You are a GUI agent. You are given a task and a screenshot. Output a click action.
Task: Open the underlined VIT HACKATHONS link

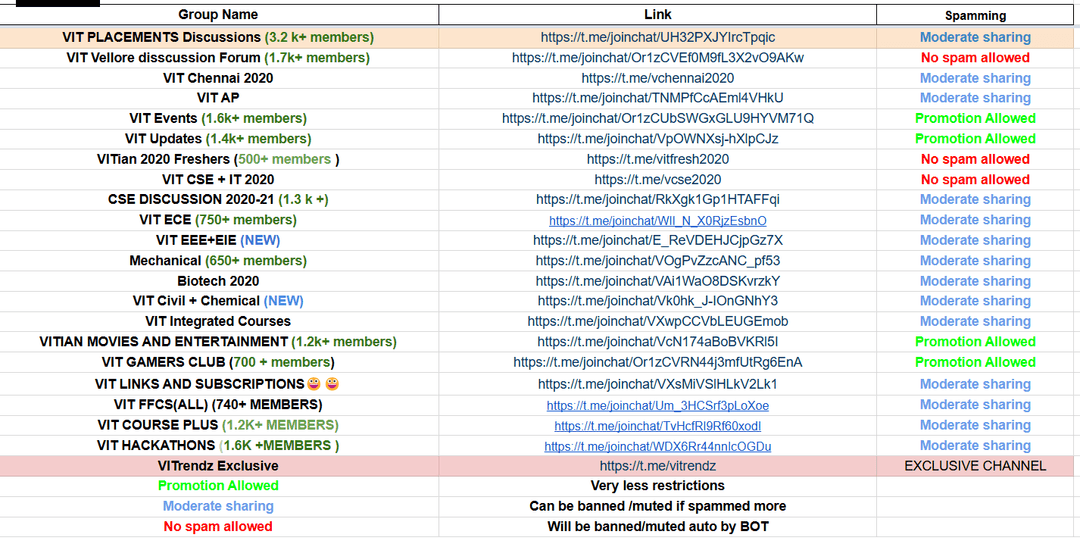(658, 446)
